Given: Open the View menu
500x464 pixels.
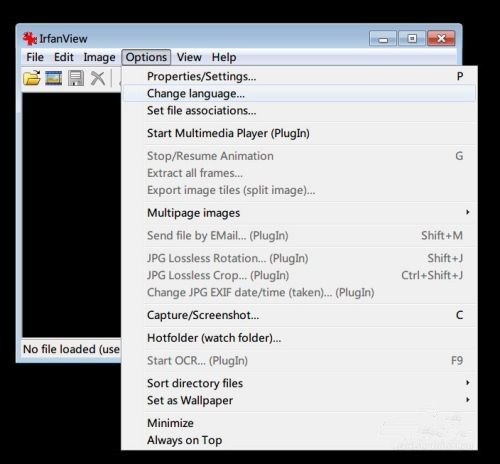Looking at the screenshot, I should point(189,57).
